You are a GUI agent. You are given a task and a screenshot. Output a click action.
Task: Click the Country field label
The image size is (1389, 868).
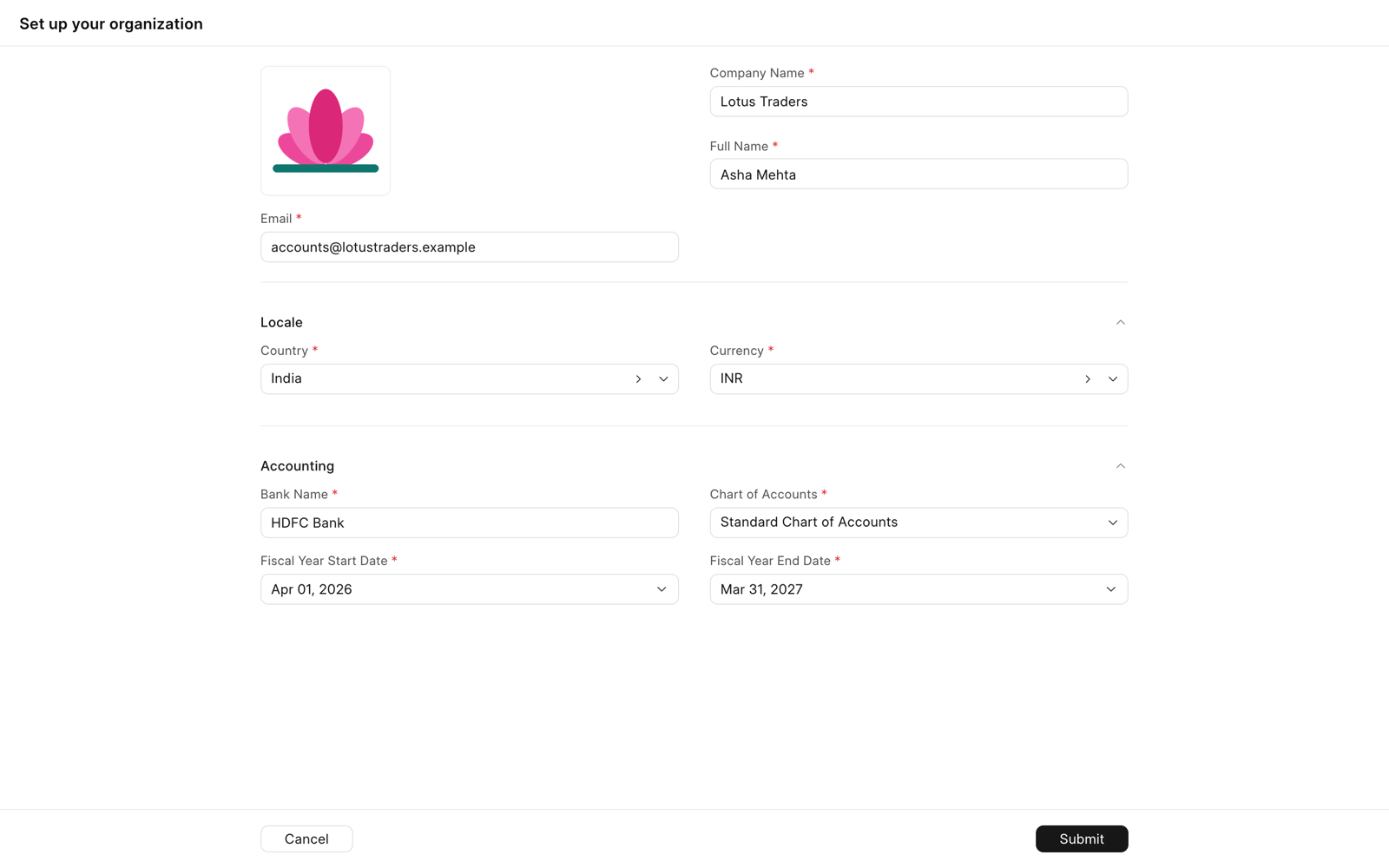coord(284,351)
